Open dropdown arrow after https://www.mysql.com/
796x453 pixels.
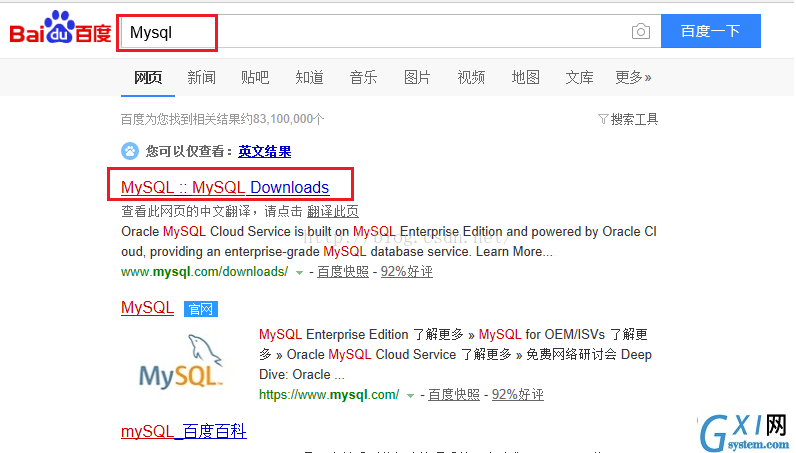[x=410, y=396]
